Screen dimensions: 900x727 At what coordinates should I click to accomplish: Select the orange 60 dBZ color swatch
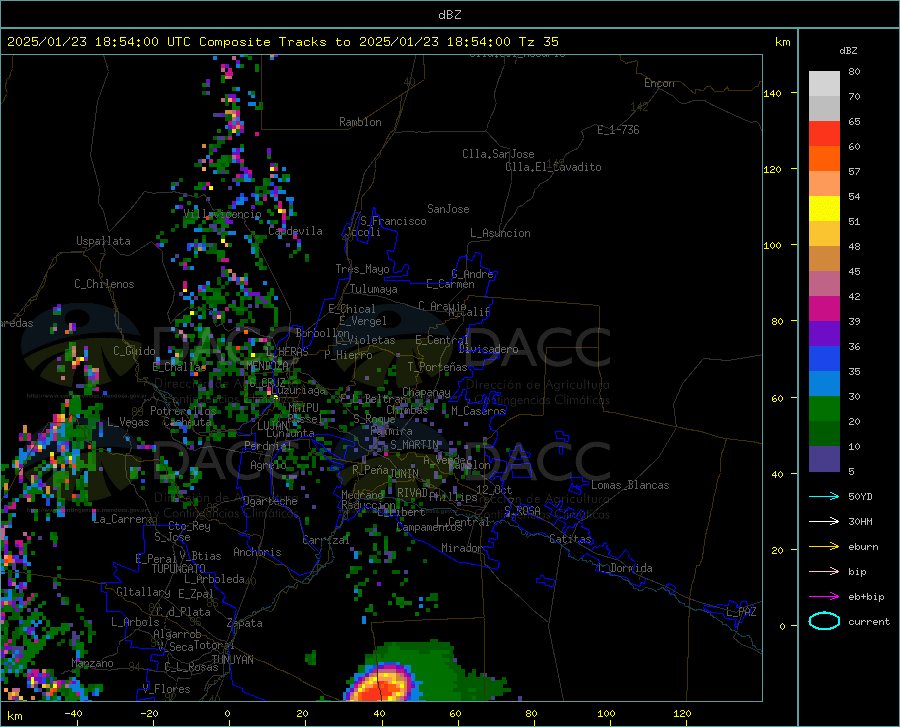click(x=824, y=159)
